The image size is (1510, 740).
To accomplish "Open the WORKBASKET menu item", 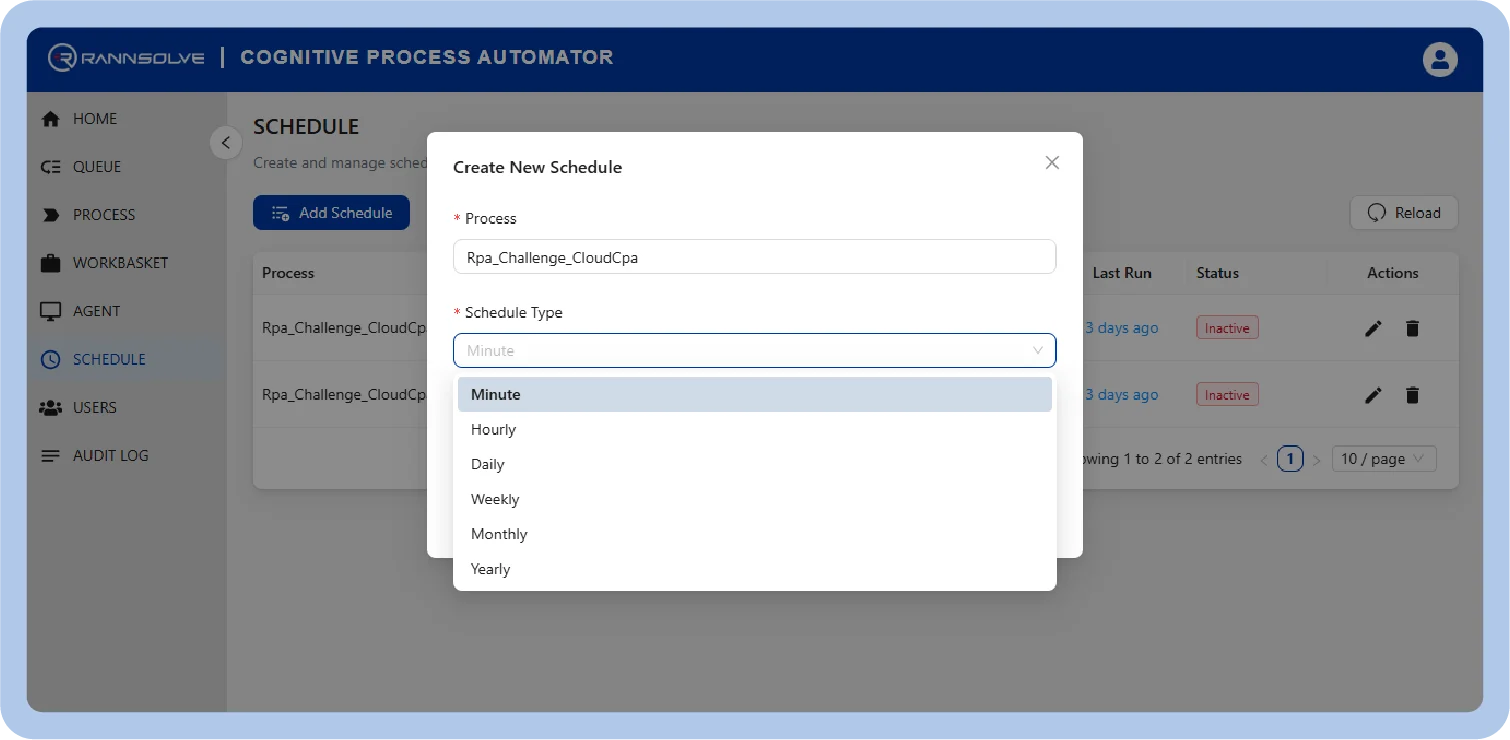I will [120, 263].
